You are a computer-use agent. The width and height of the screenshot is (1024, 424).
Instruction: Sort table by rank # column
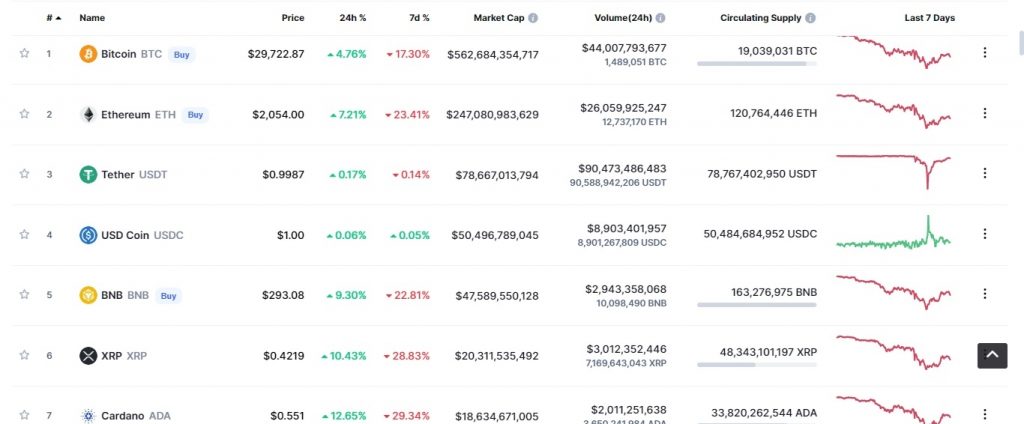(x=54, y=18)
